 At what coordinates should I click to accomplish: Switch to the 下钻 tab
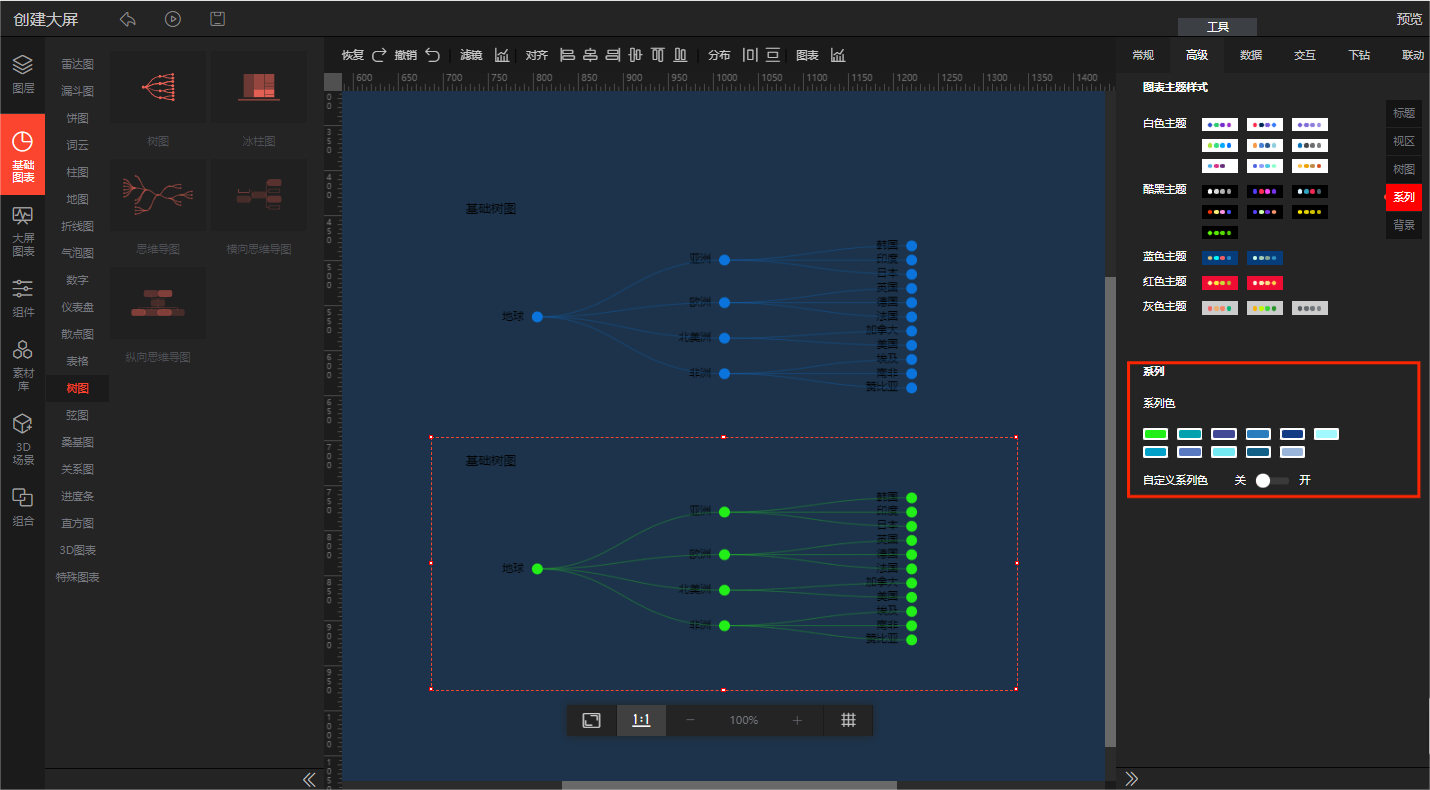[1358, 55]
